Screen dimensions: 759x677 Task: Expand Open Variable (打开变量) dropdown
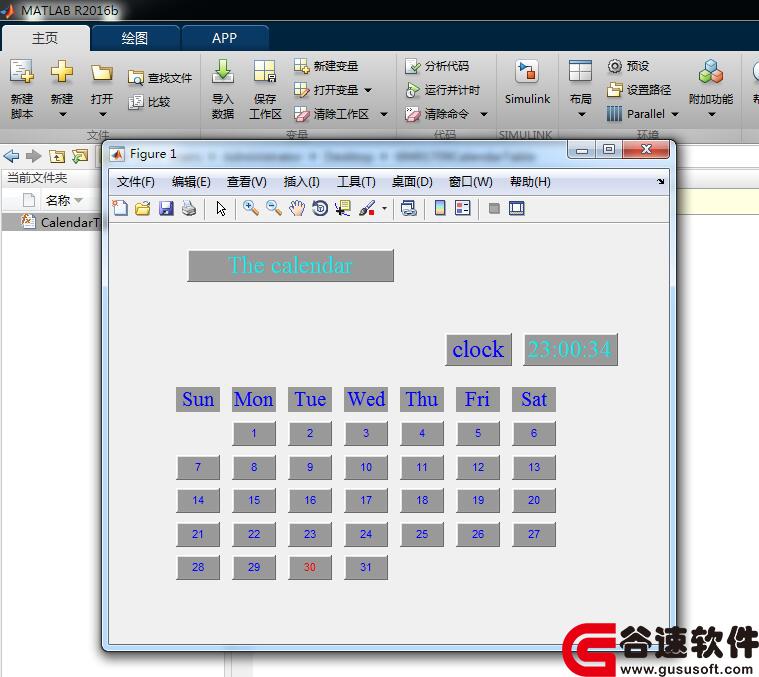368,90
